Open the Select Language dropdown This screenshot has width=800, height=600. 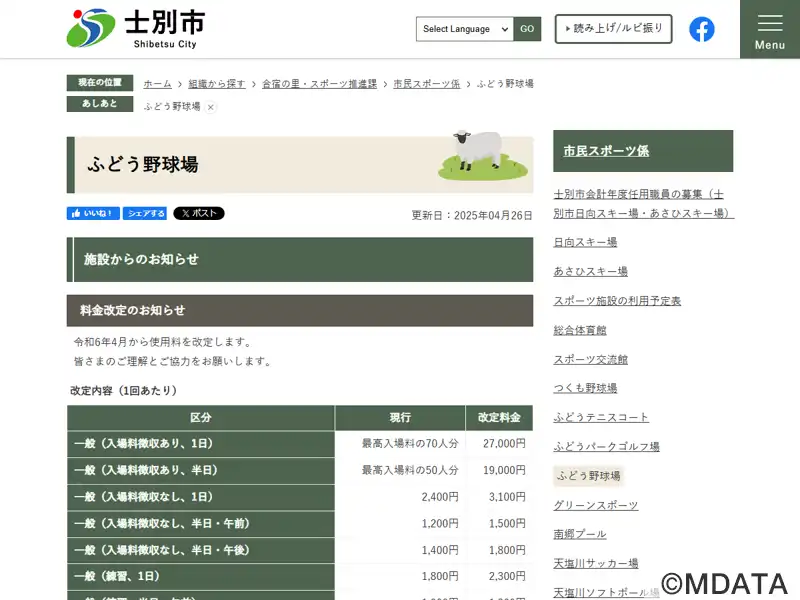click(465, 29)
